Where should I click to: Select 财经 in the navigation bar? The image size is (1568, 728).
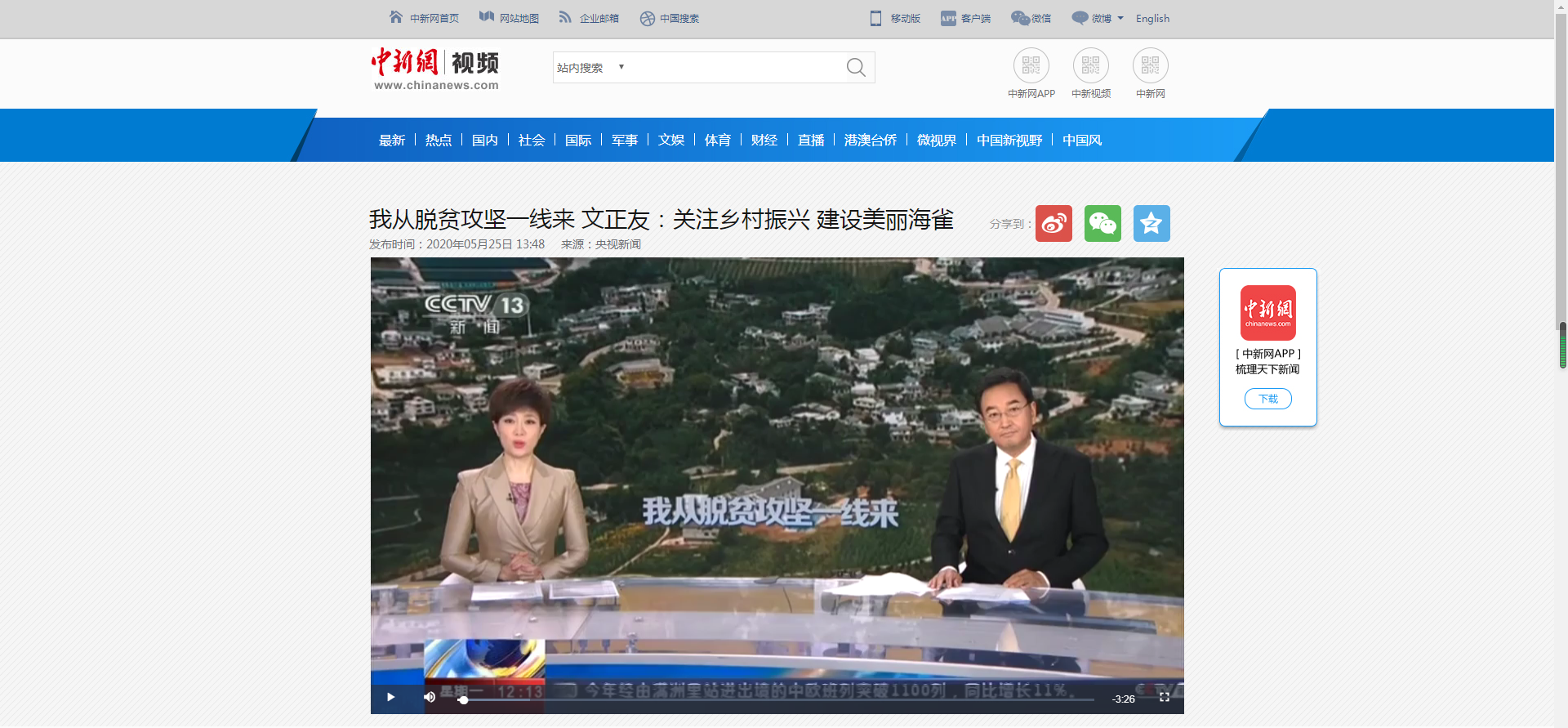click(x=764, y=140)
